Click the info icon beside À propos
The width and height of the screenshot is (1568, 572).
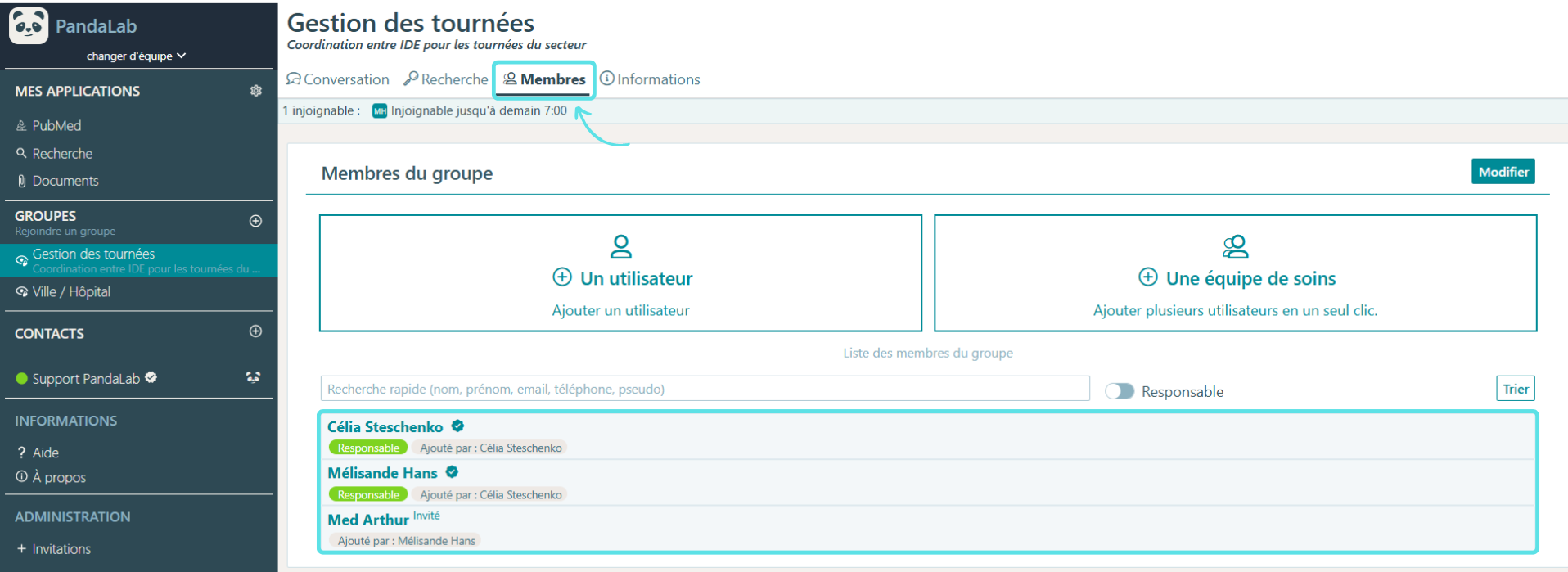coord(21,476)
